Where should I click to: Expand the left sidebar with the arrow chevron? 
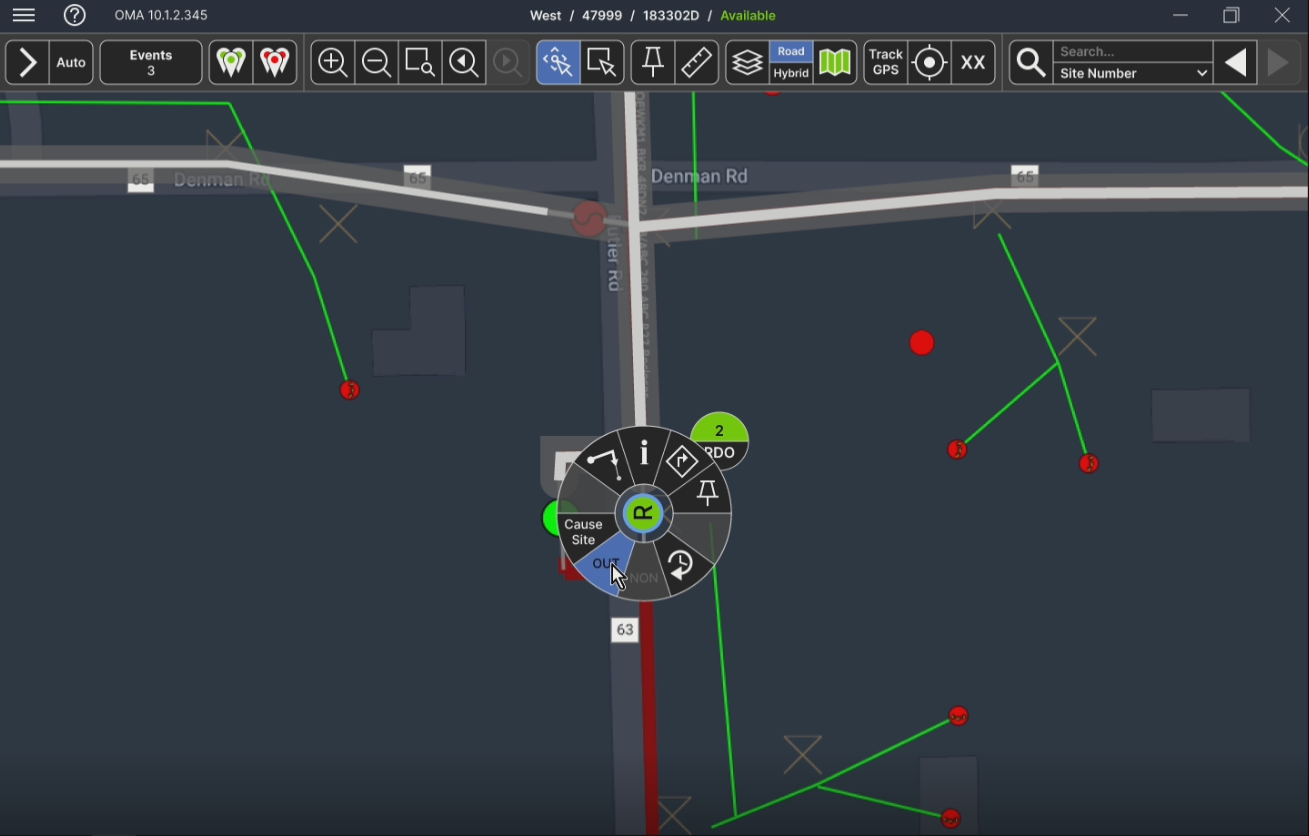(x=26, y=61)
